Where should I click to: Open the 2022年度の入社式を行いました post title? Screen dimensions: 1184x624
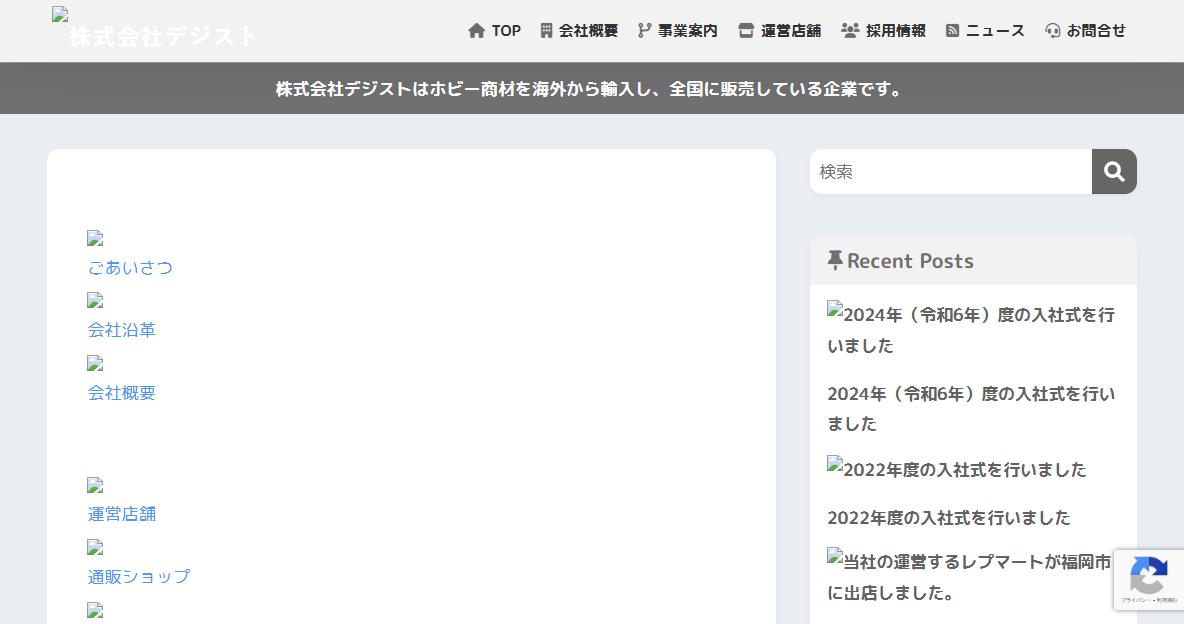948,517
